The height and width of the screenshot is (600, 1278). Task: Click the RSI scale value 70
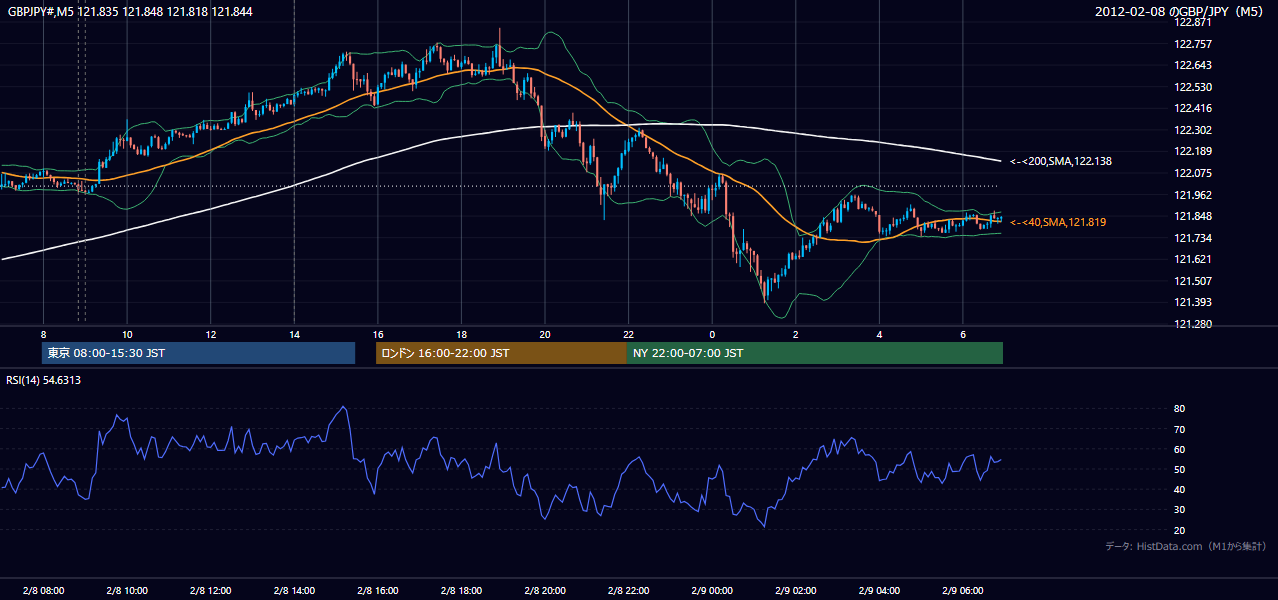pyautogui.click(x=1180, y=429)
